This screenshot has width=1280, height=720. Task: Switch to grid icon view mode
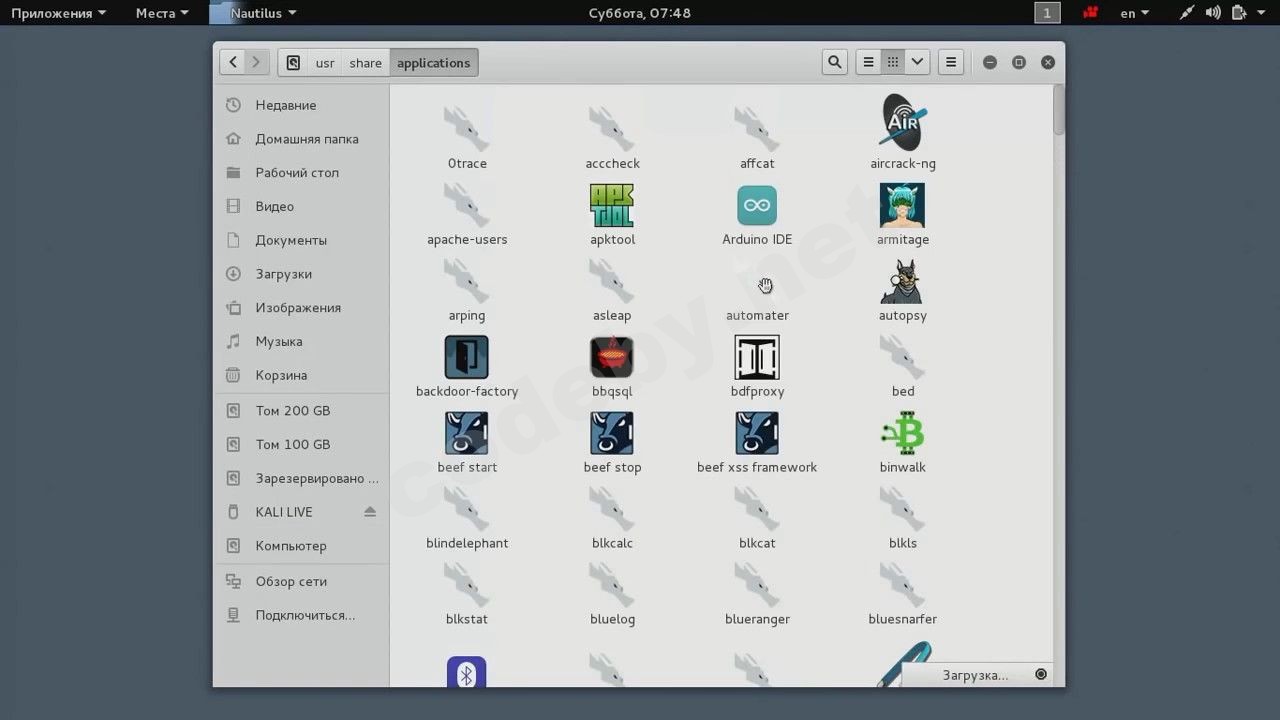[x=893, y=62]
